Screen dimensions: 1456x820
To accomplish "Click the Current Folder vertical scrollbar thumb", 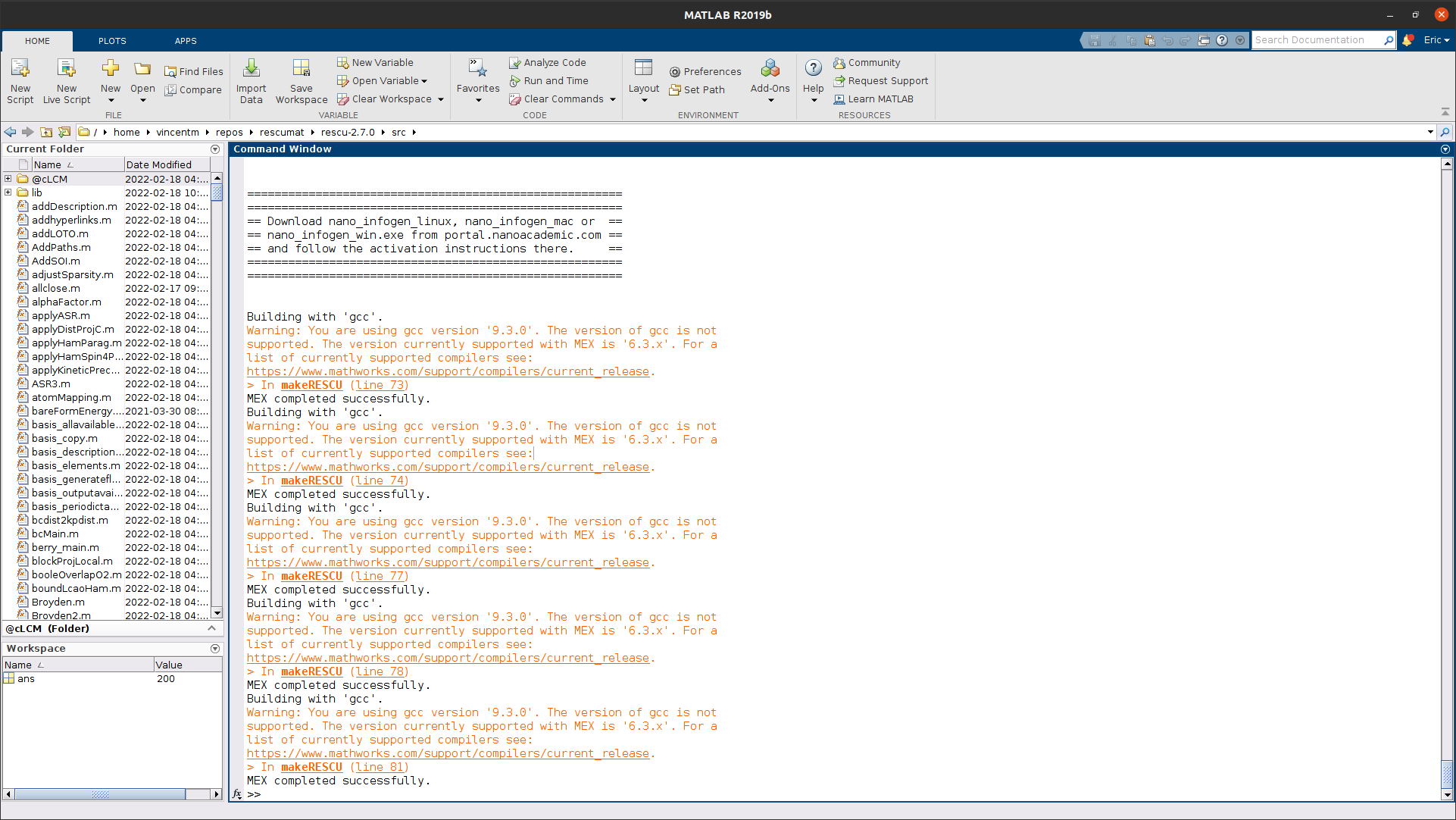I will click(217, 192).
